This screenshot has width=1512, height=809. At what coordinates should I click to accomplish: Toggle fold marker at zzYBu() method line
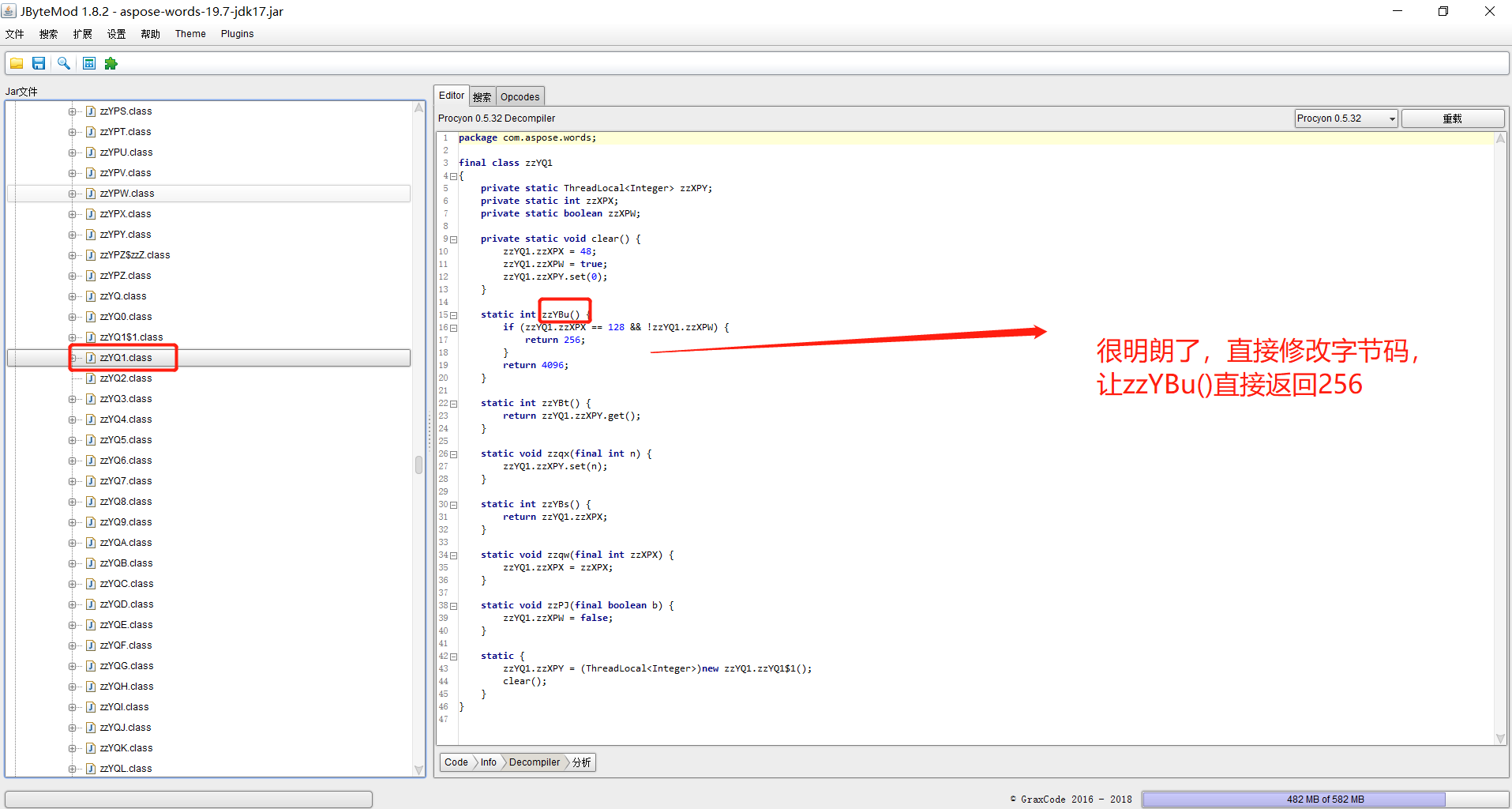(453, 315)
